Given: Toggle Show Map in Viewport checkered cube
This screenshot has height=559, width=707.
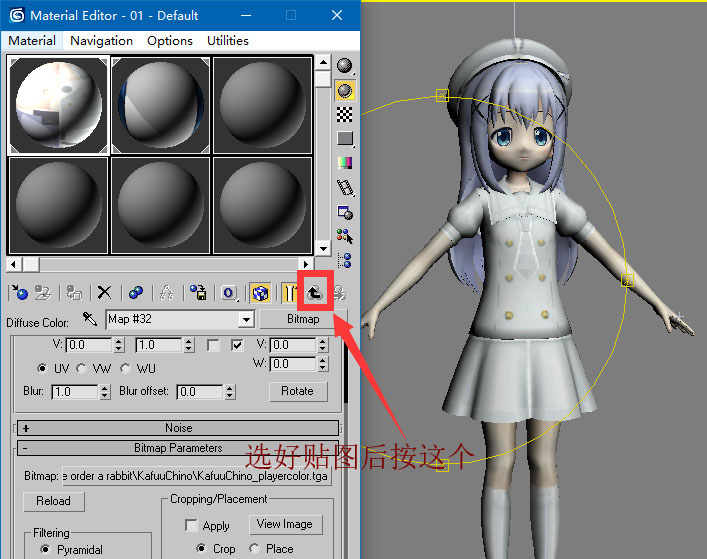Looking at the screenshot, I should tap(260, 293).
